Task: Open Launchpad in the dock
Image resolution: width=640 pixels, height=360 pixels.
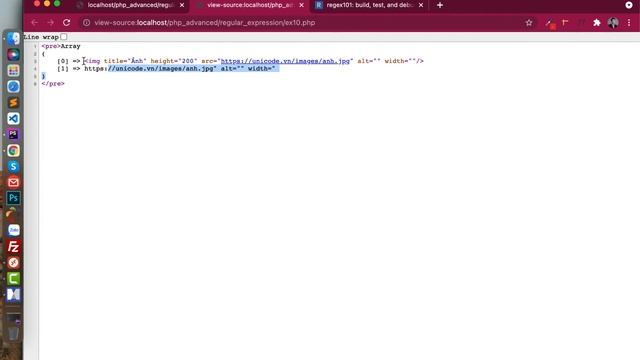Action: coord(13,70)
